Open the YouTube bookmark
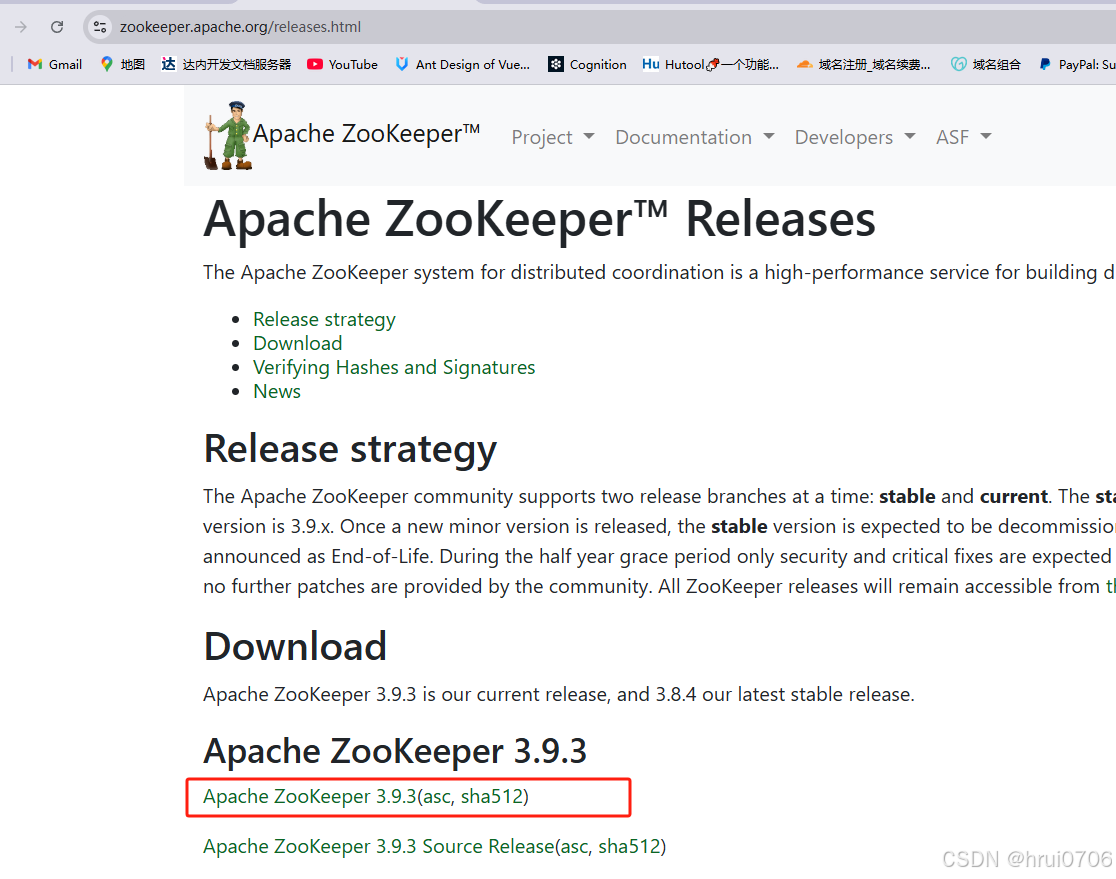The width and height of the screenshot is (1116, 879). click(x=342, y=65)
